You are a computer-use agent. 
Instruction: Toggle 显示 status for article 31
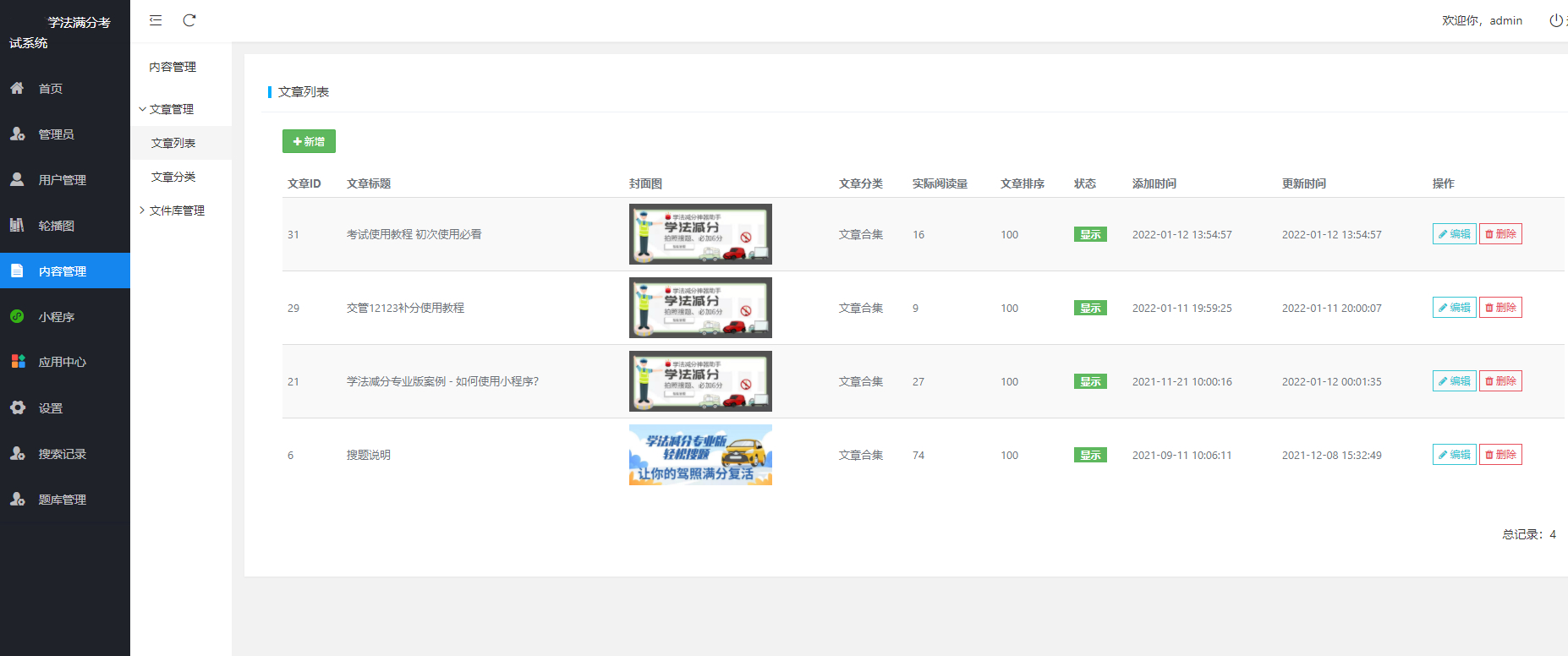pyautogui.click(x=1090, y=234)
